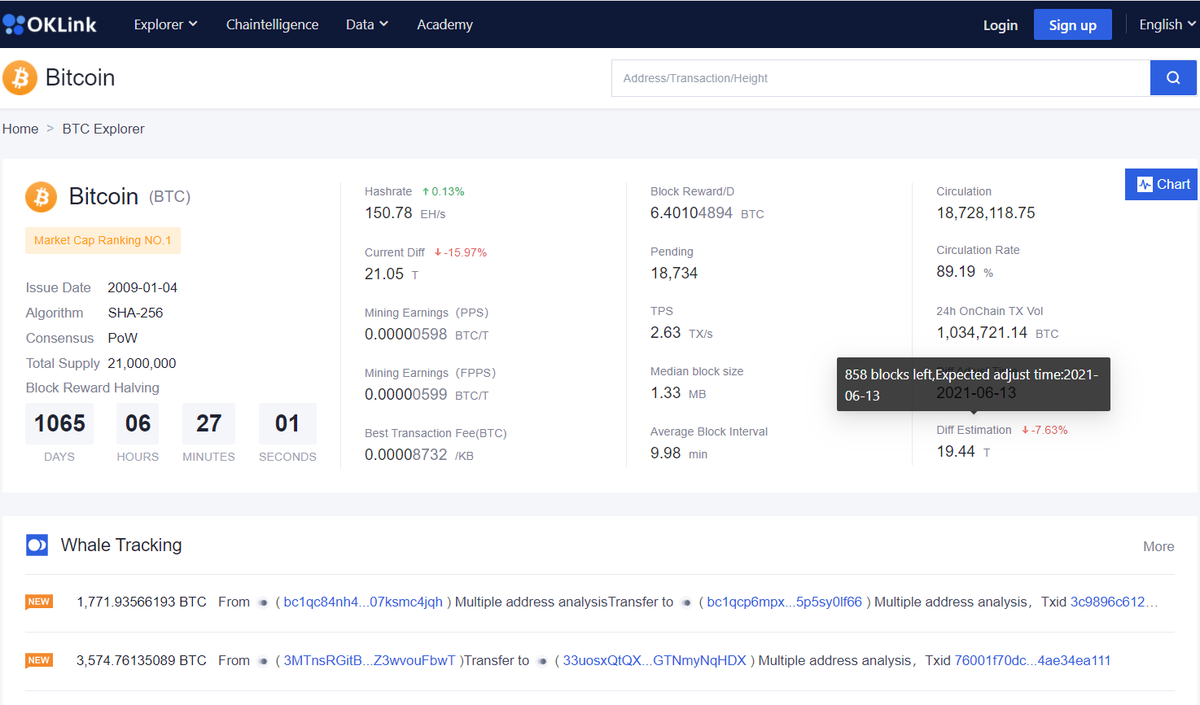
Task: Click Circulation value 18,728,118.75
Action: 986,213
